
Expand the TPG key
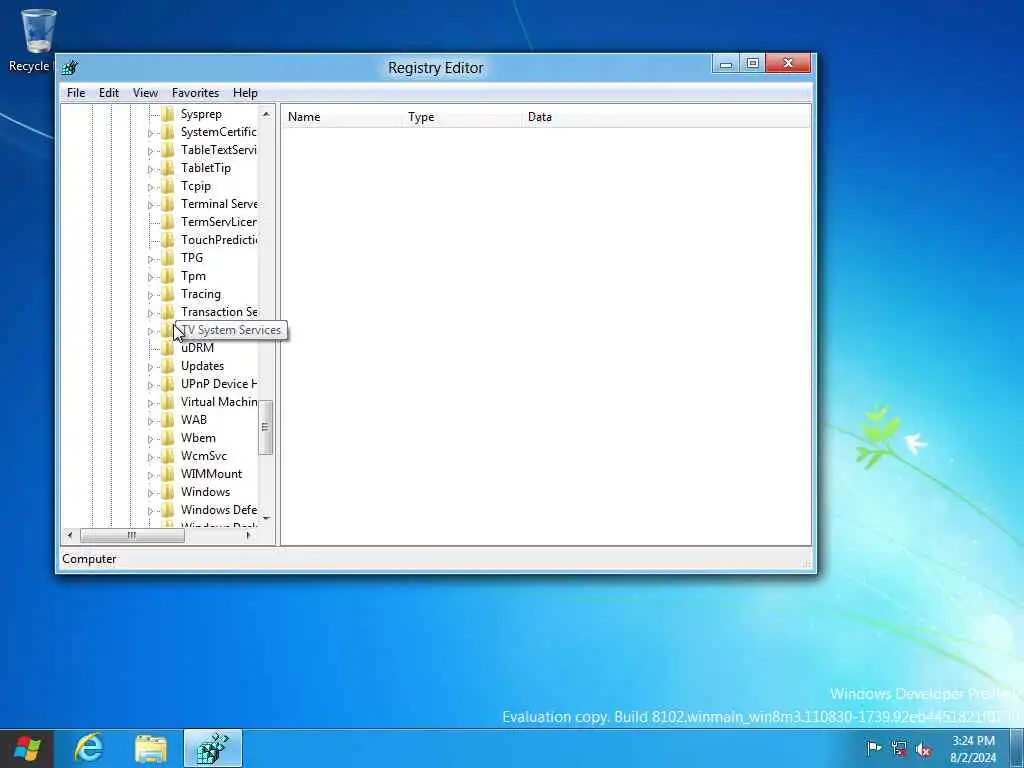click(x=150, y=259)
